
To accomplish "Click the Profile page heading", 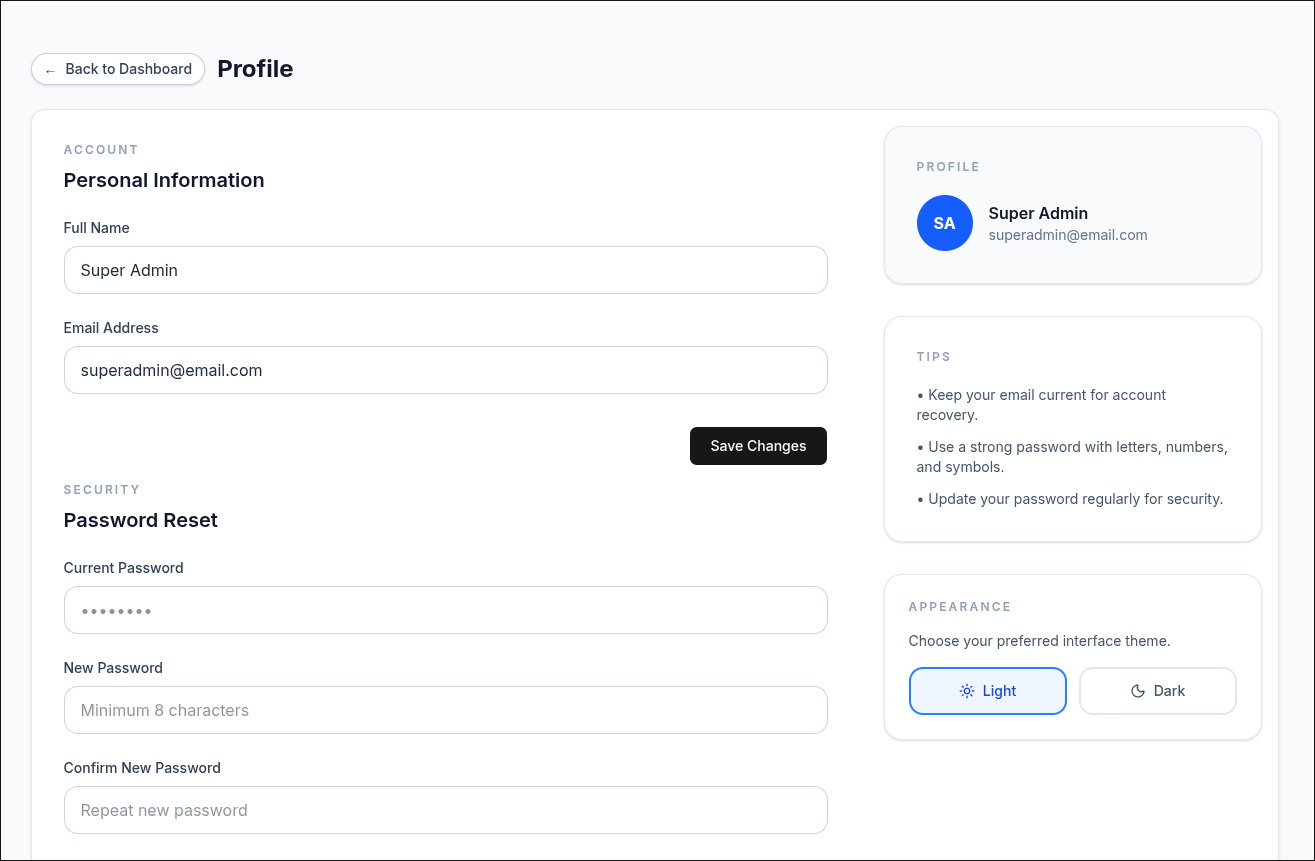I will pos(255,69).
